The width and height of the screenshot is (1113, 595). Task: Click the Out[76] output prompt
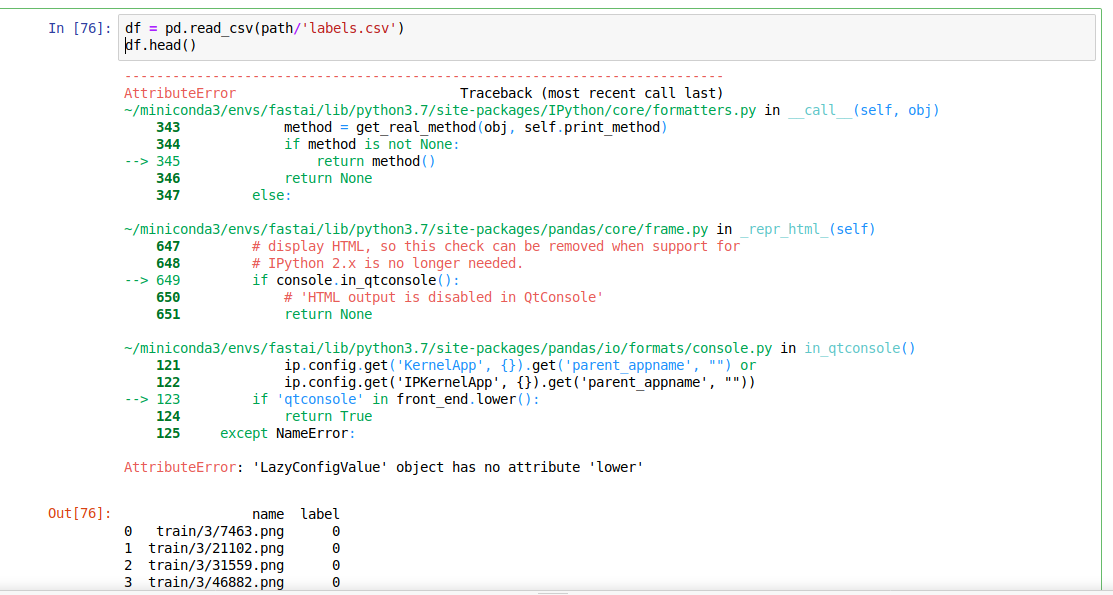coord(80,513)
